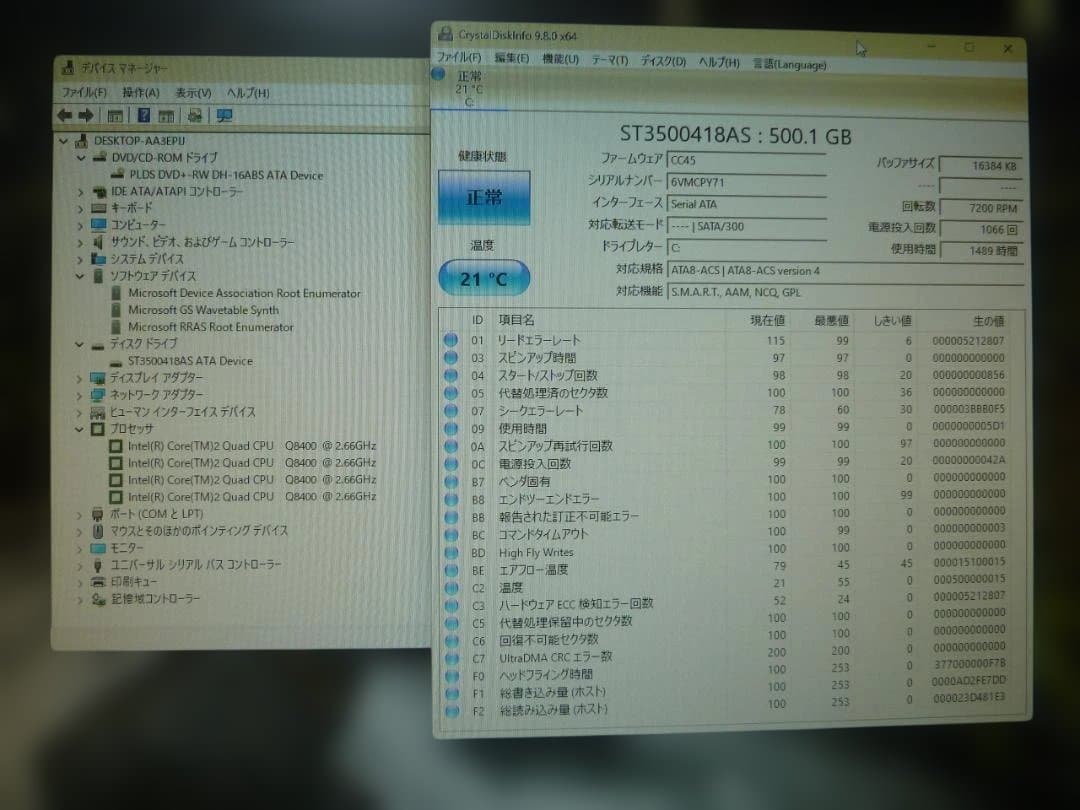Open ヘルプ(H) menu in CrystalDiskInfo
This screenshot has width=1080, height=810.
click(718, 63)
